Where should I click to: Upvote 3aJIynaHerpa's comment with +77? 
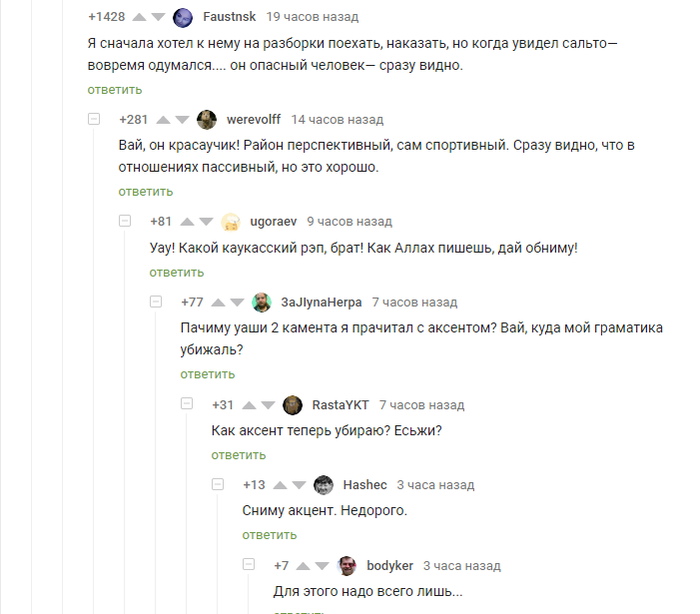[218, 303]
